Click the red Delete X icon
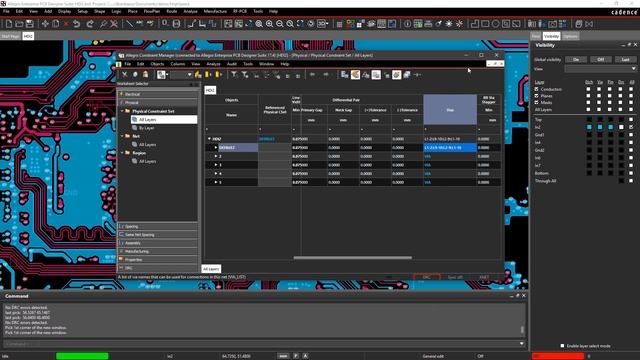Image resolution: width=640 pixels, height=360 pixels. [x=66, y=24]
